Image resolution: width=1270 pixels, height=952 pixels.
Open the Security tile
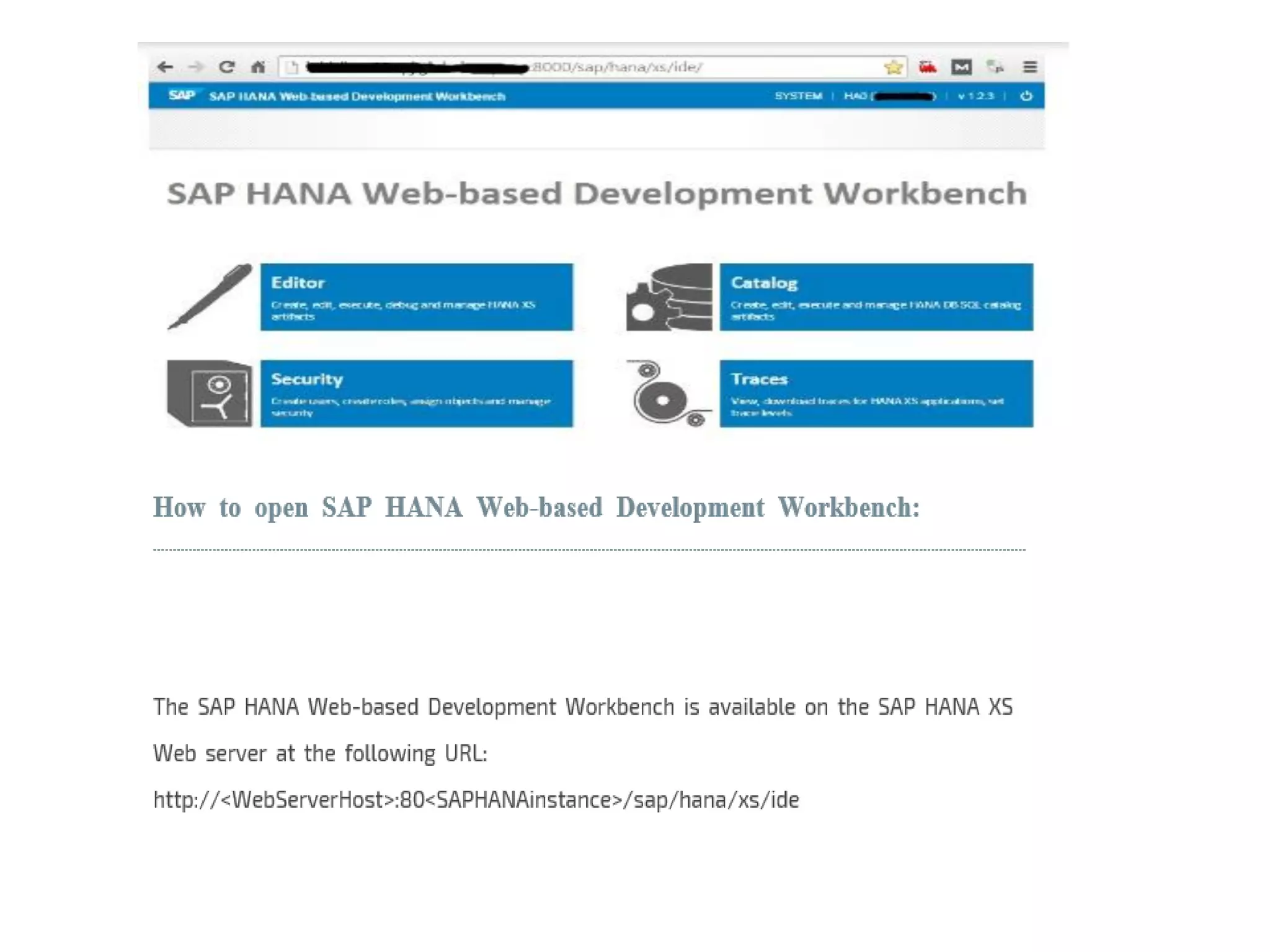(416, 394)
